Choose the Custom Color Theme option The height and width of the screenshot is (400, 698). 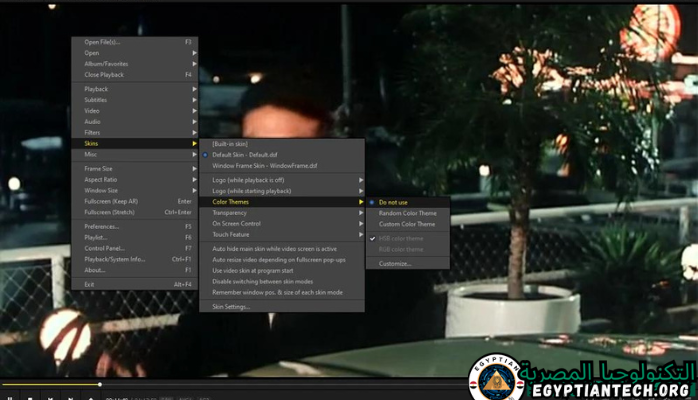click(407, 224)
